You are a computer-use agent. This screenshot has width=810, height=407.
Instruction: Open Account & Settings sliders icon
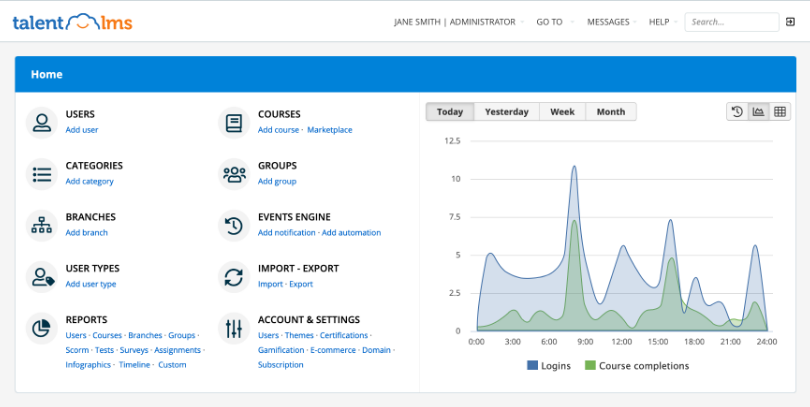pyautogui.click(x=234, y=328)
